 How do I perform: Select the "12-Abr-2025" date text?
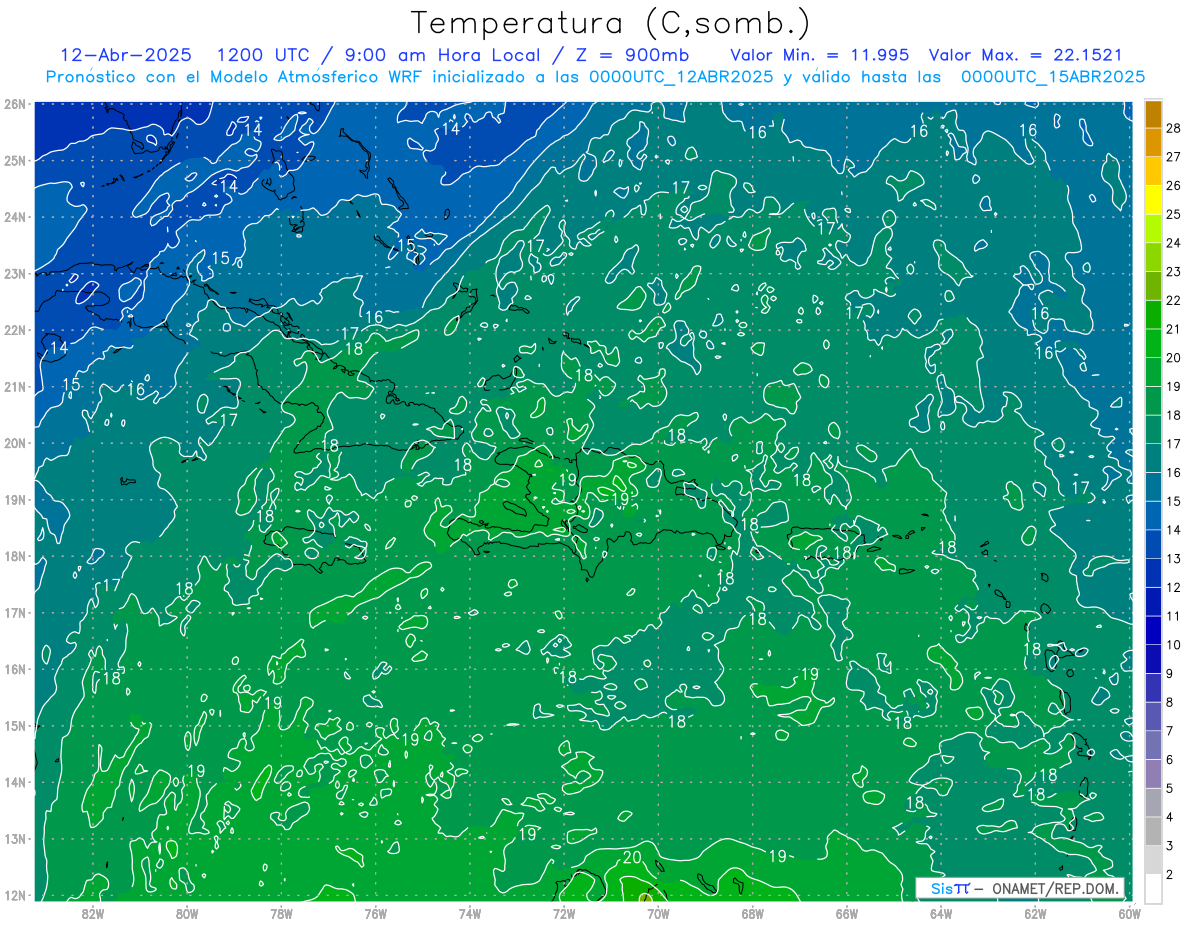(125, 54)
